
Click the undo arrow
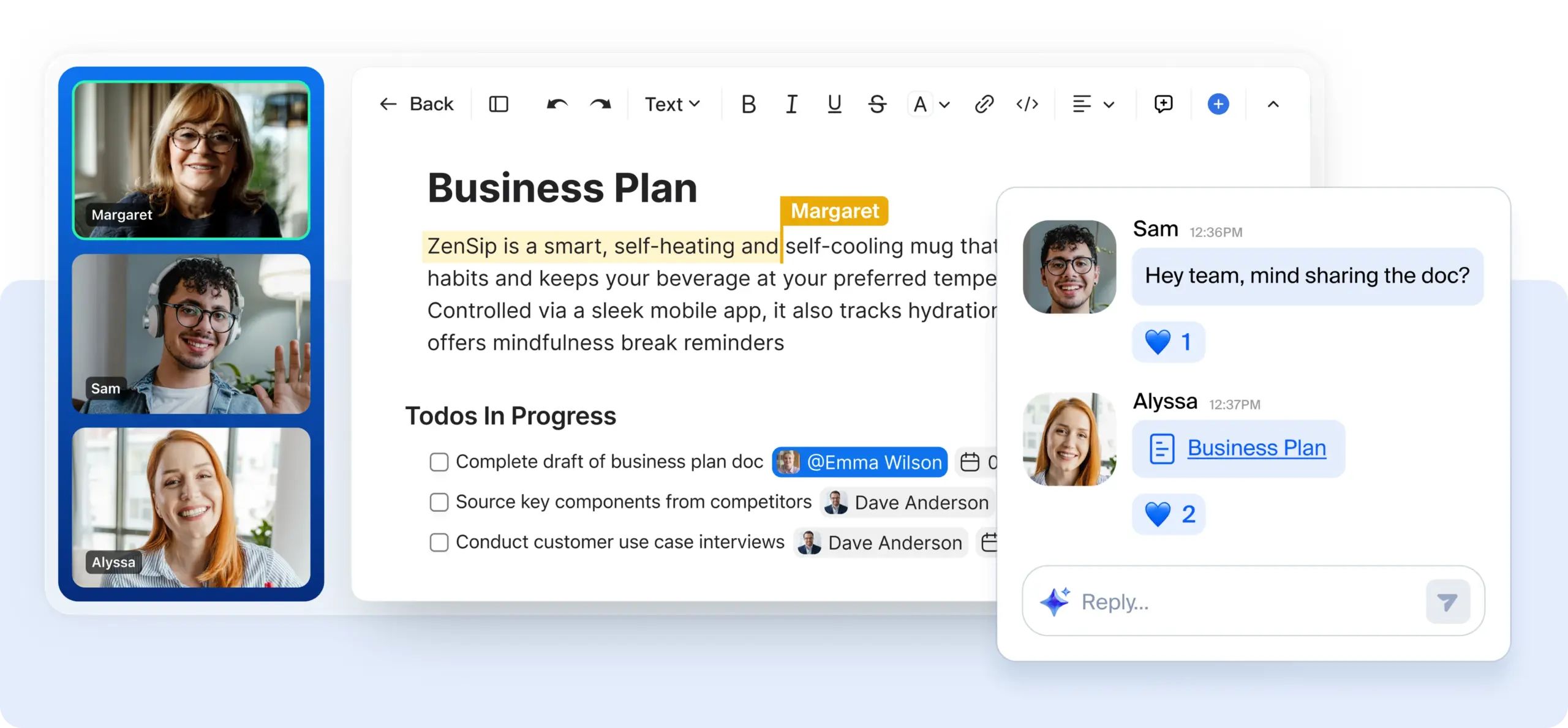[557, 104]
